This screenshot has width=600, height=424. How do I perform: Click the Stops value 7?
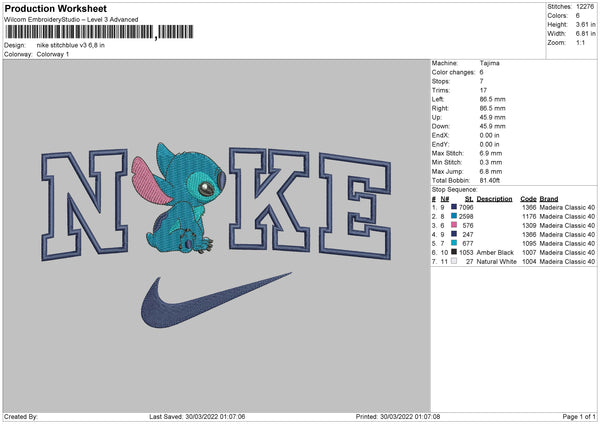(482, 81)
